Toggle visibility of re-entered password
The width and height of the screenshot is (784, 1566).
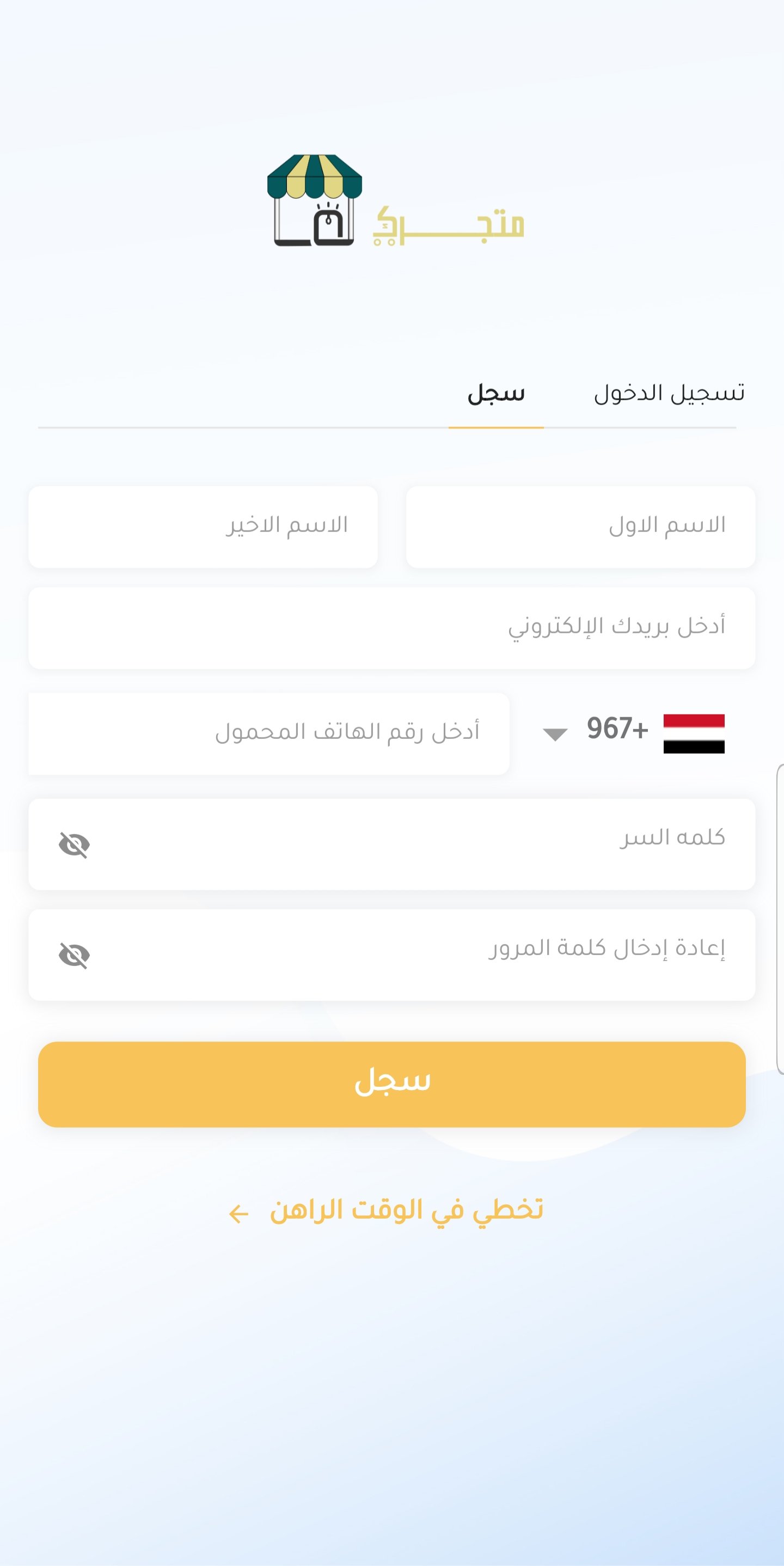[x=74, y=955]
